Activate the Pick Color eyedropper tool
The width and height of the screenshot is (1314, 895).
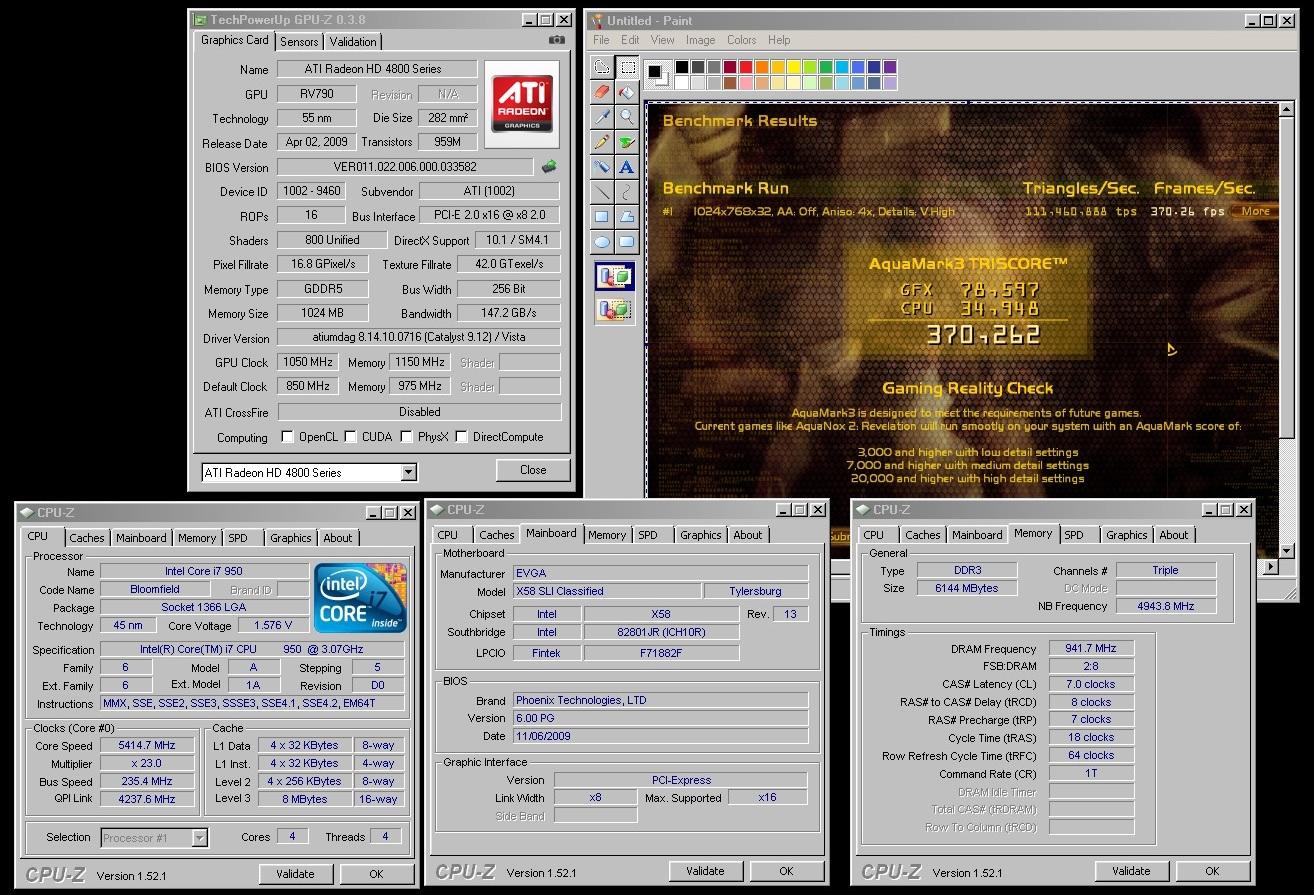pyautogui.click(x=602, y=117)
